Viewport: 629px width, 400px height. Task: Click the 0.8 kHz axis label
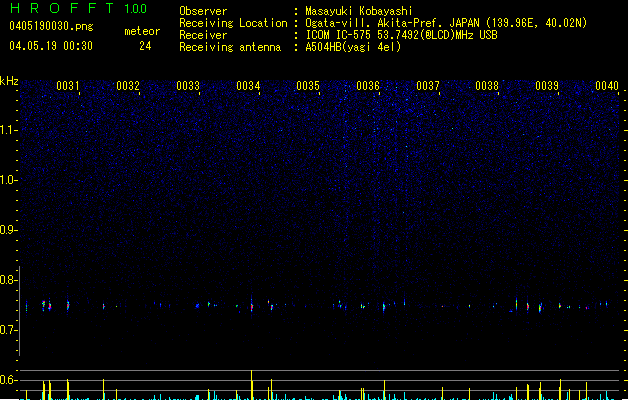coord(8,280)
